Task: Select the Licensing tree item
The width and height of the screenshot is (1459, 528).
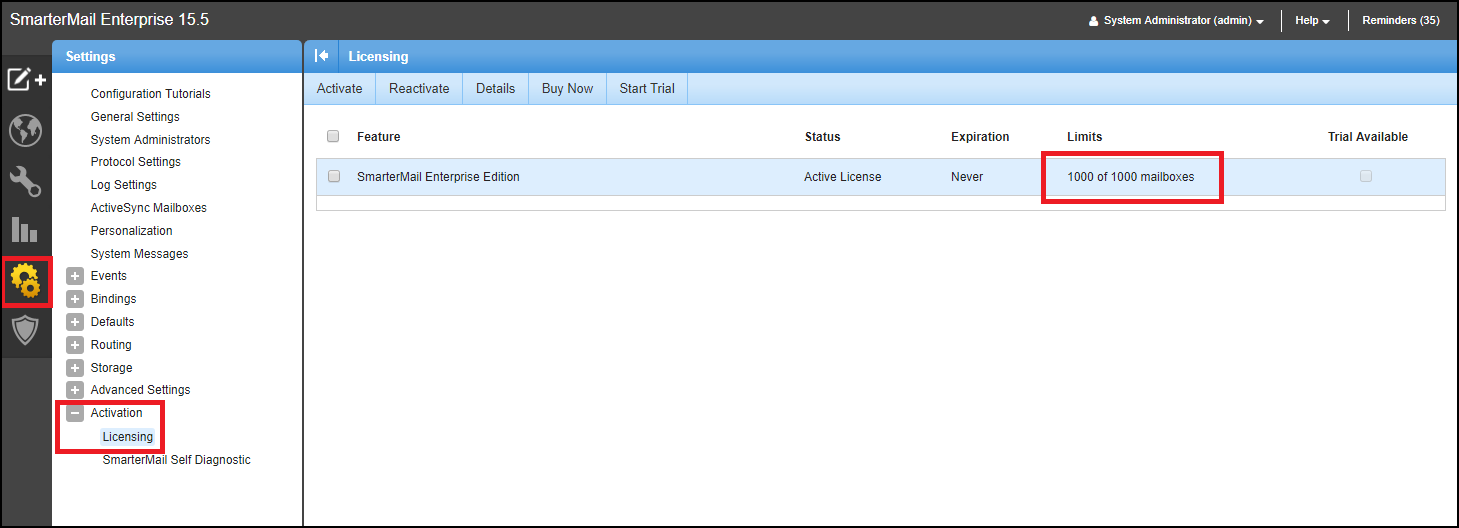Action: pyautogui.click(x=128, y=437)
